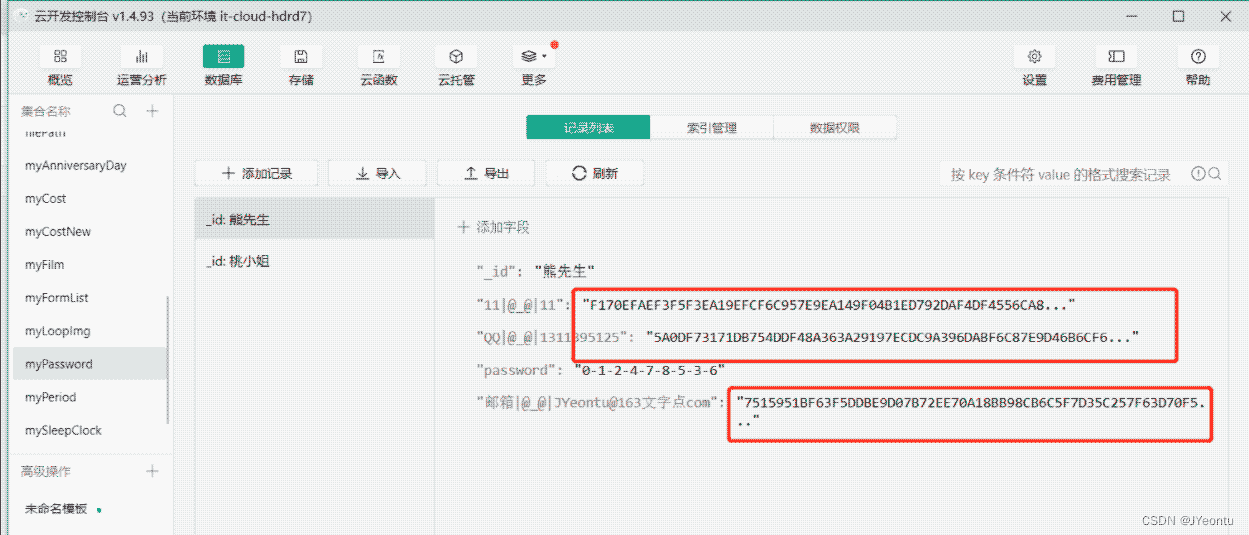Screen dimensions: 1249x535
Task: Click 添加字段 to add a field
Action: click(x=493, y=228)
